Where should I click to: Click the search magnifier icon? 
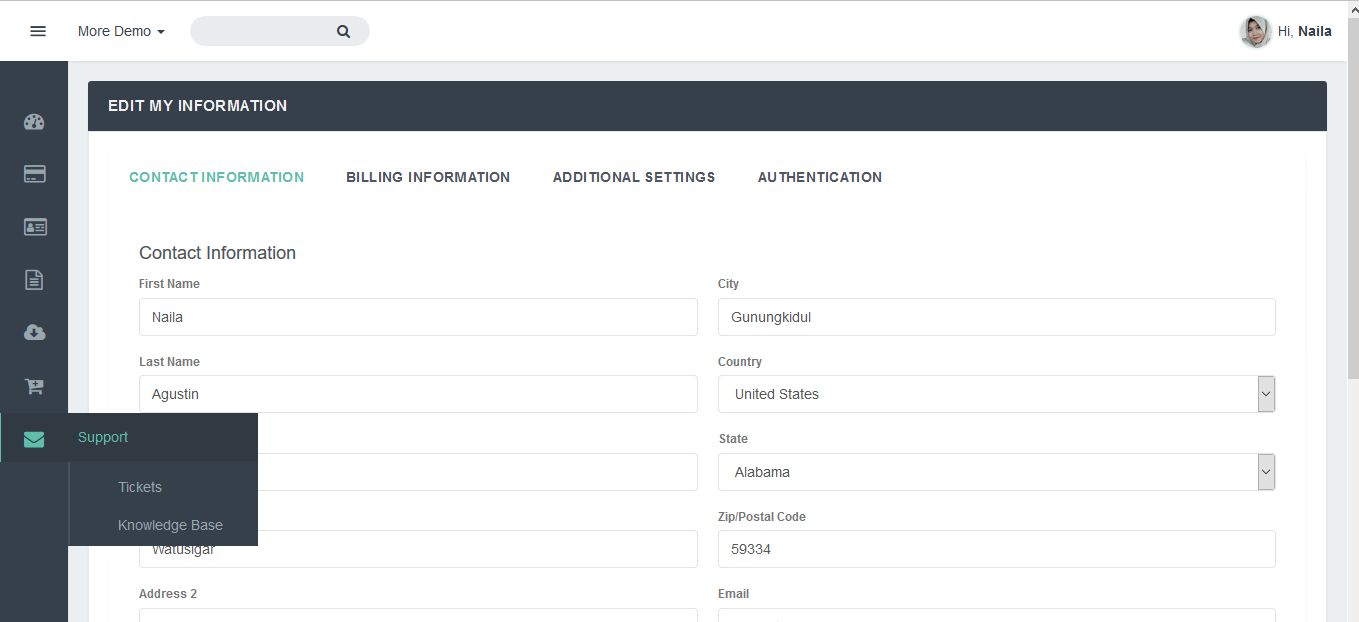click(x=343, y=31)
